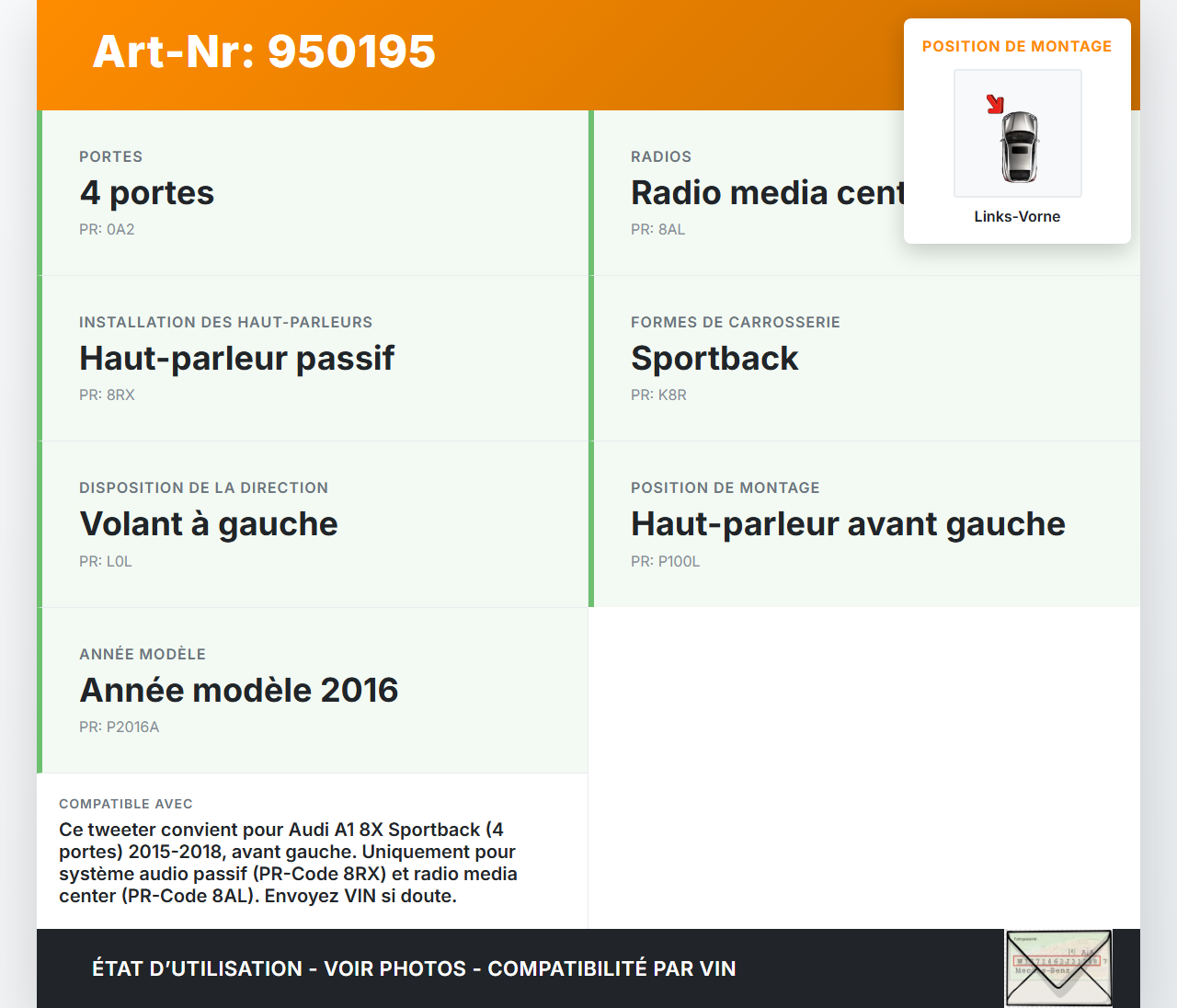Screen dimensions: 1177x1008
Task: Select the green accent bar beside 4 portes
Action: 39,192
